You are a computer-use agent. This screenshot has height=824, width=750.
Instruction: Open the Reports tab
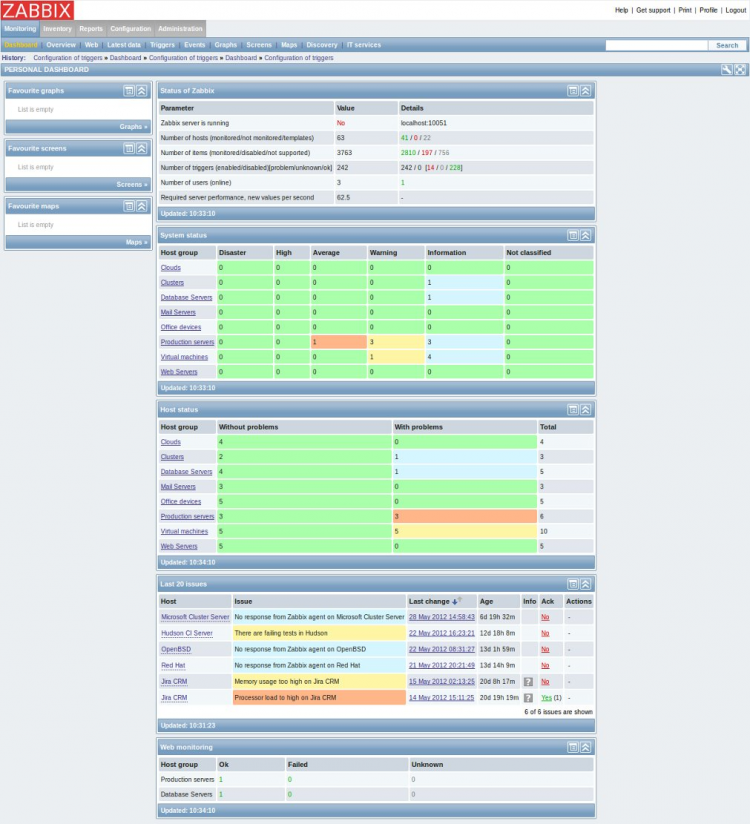[91, 29]
